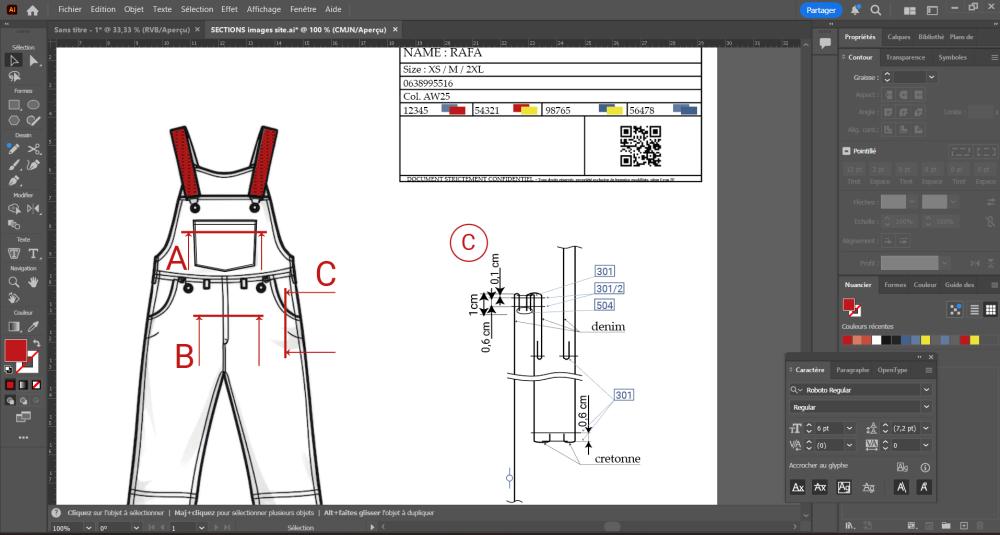The width and height of the screenshot is (1000, 535).
Task: Switch to the Paragraphe tab
Action: [852, 370]
